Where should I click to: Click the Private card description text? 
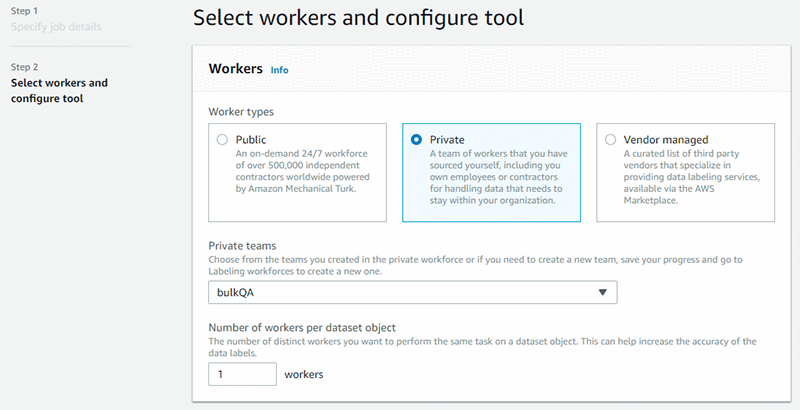[498, 177]
